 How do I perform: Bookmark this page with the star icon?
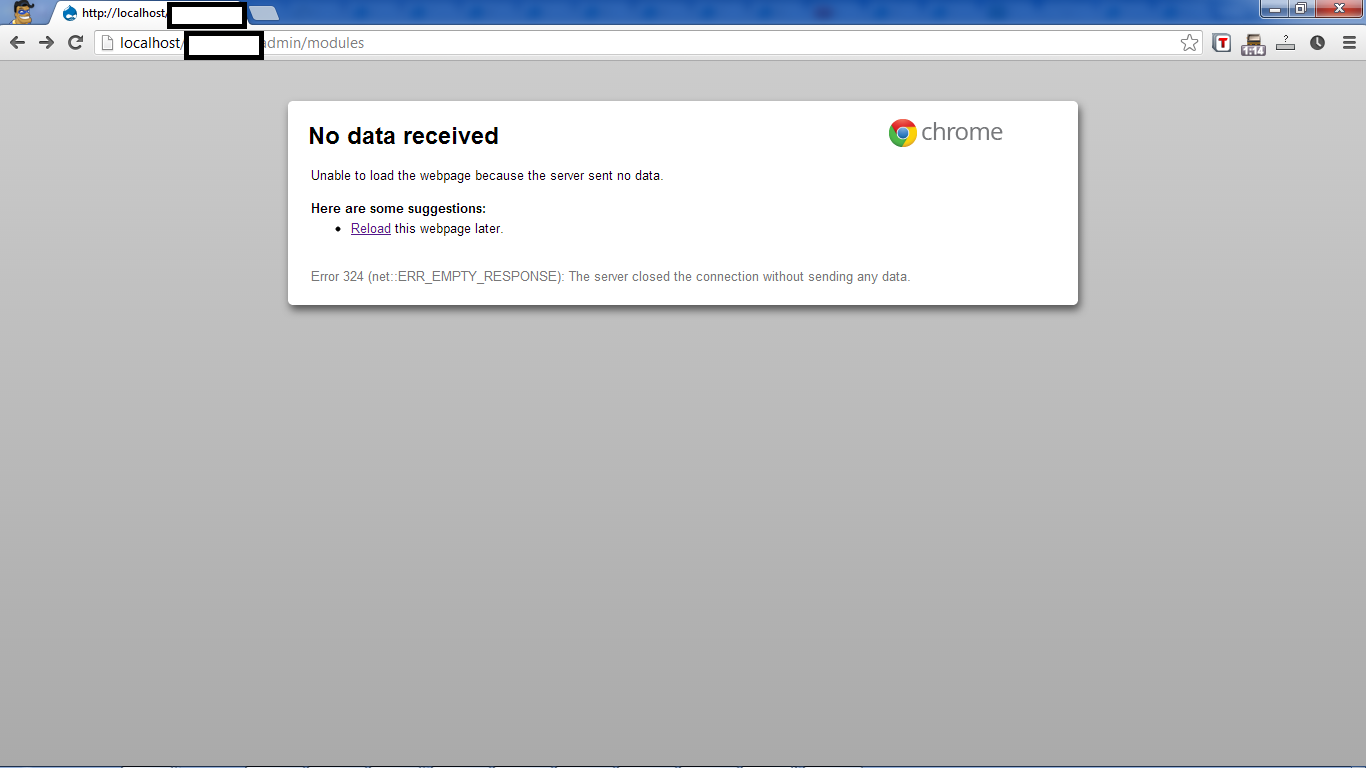click(x=1189, y=42)
